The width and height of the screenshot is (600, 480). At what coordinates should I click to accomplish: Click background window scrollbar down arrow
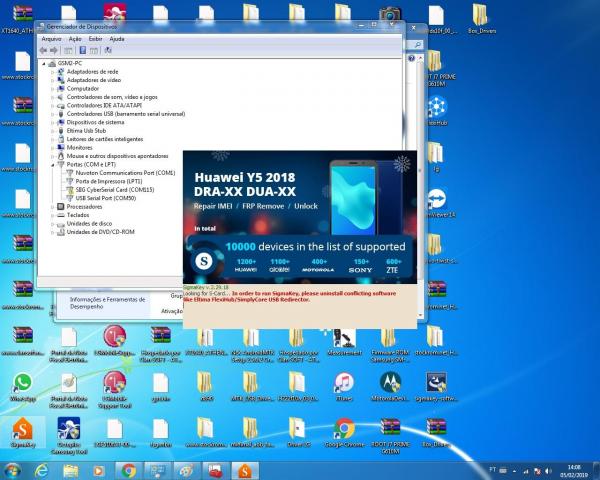(x=421, y=315)
